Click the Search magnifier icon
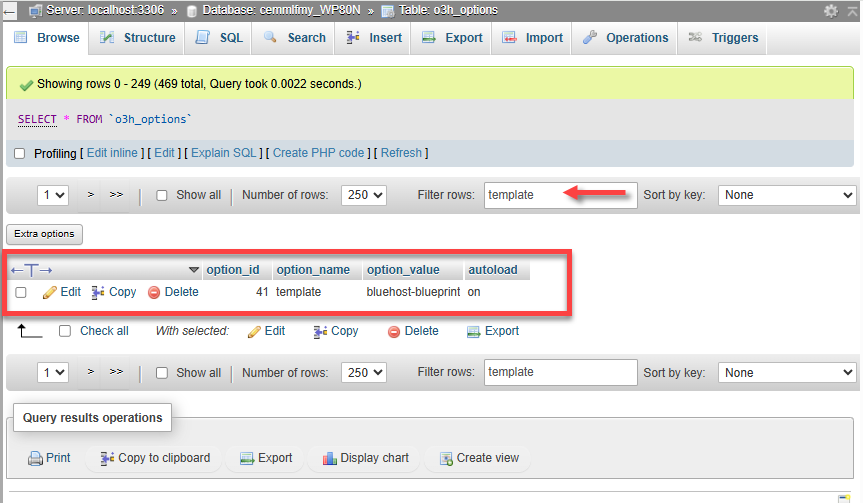Image resolution: width=863 pixels, height=503 pixels. click(270, 37)
